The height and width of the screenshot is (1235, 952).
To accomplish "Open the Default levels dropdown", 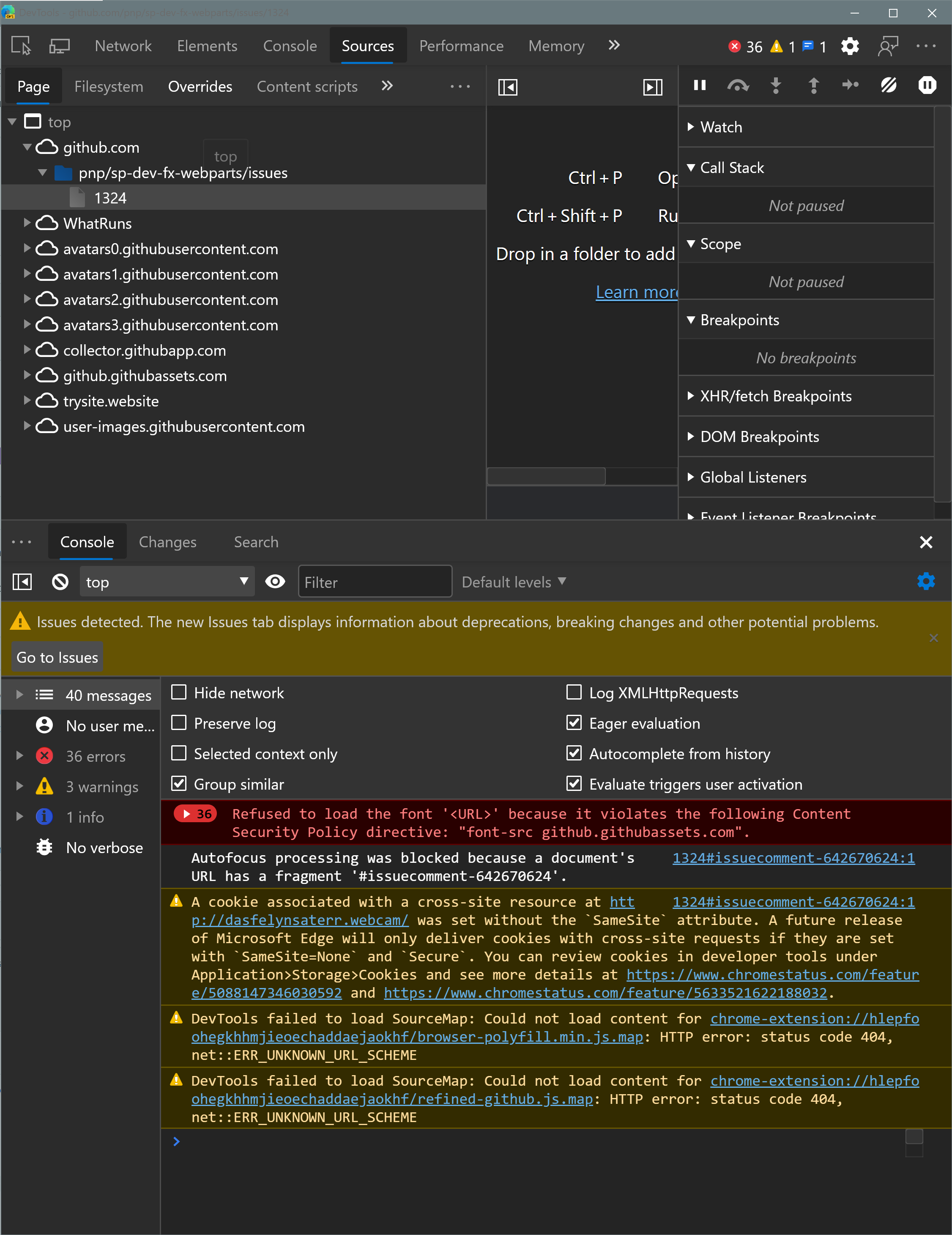I will pos(513,582).
